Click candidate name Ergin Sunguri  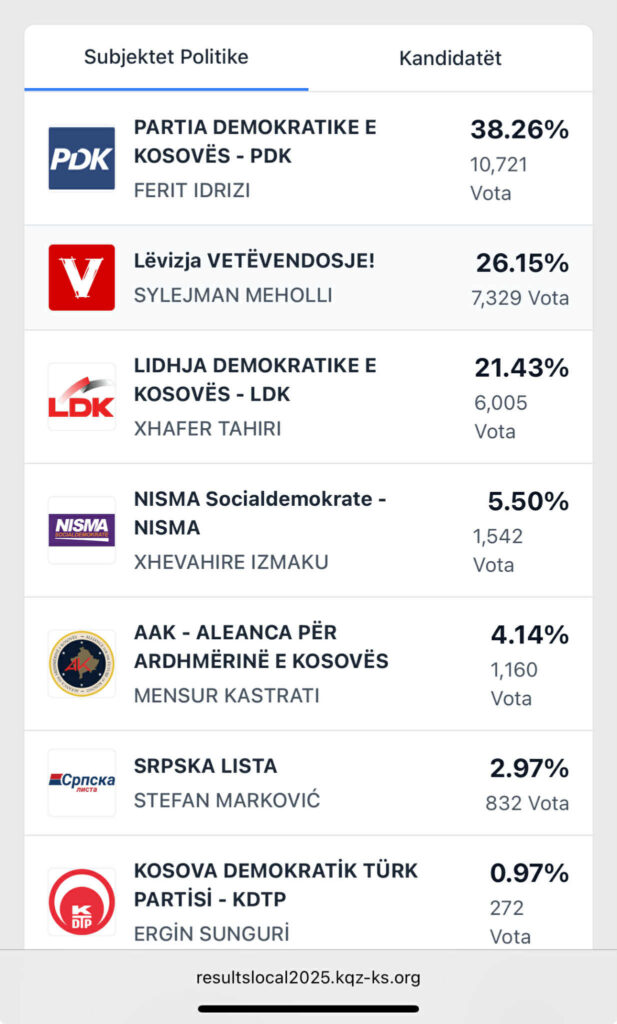211,934
